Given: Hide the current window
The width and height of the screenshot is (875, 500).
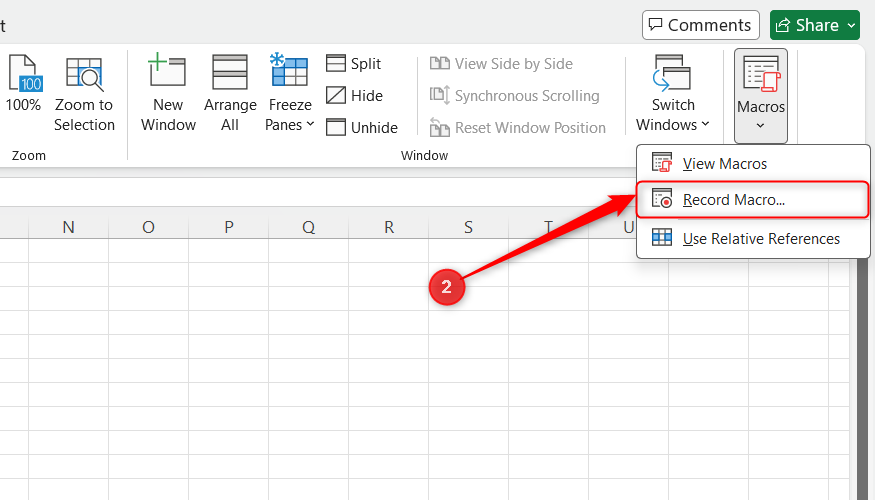Looking at the screenshot, I should coord(354,95).
